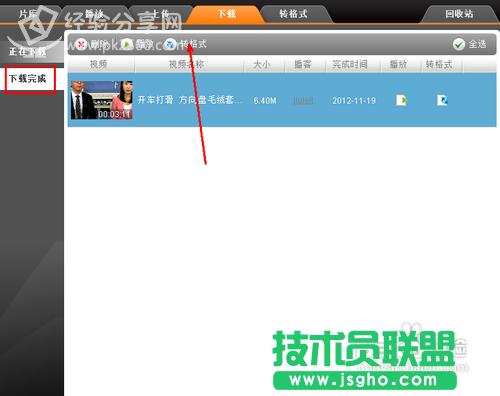Click the play file icon in video row
This screenshot has width=500, height=396.
tap(401, 100)
